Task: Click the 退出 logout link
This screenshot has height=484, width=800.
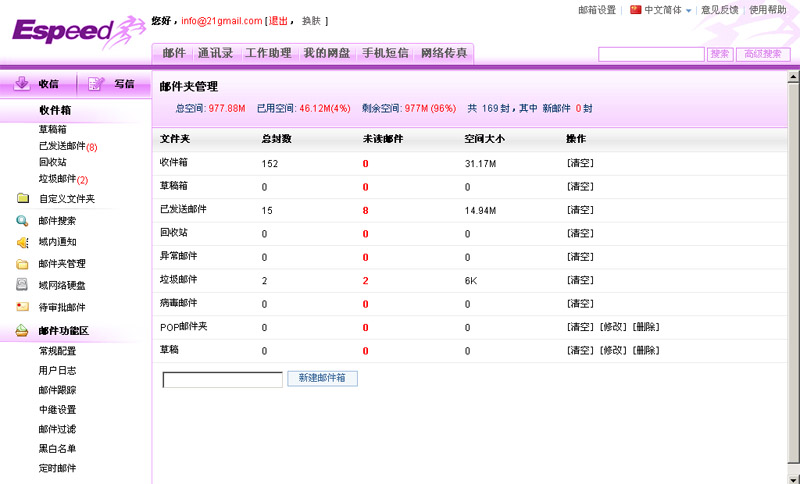Action: pos(280,21)
